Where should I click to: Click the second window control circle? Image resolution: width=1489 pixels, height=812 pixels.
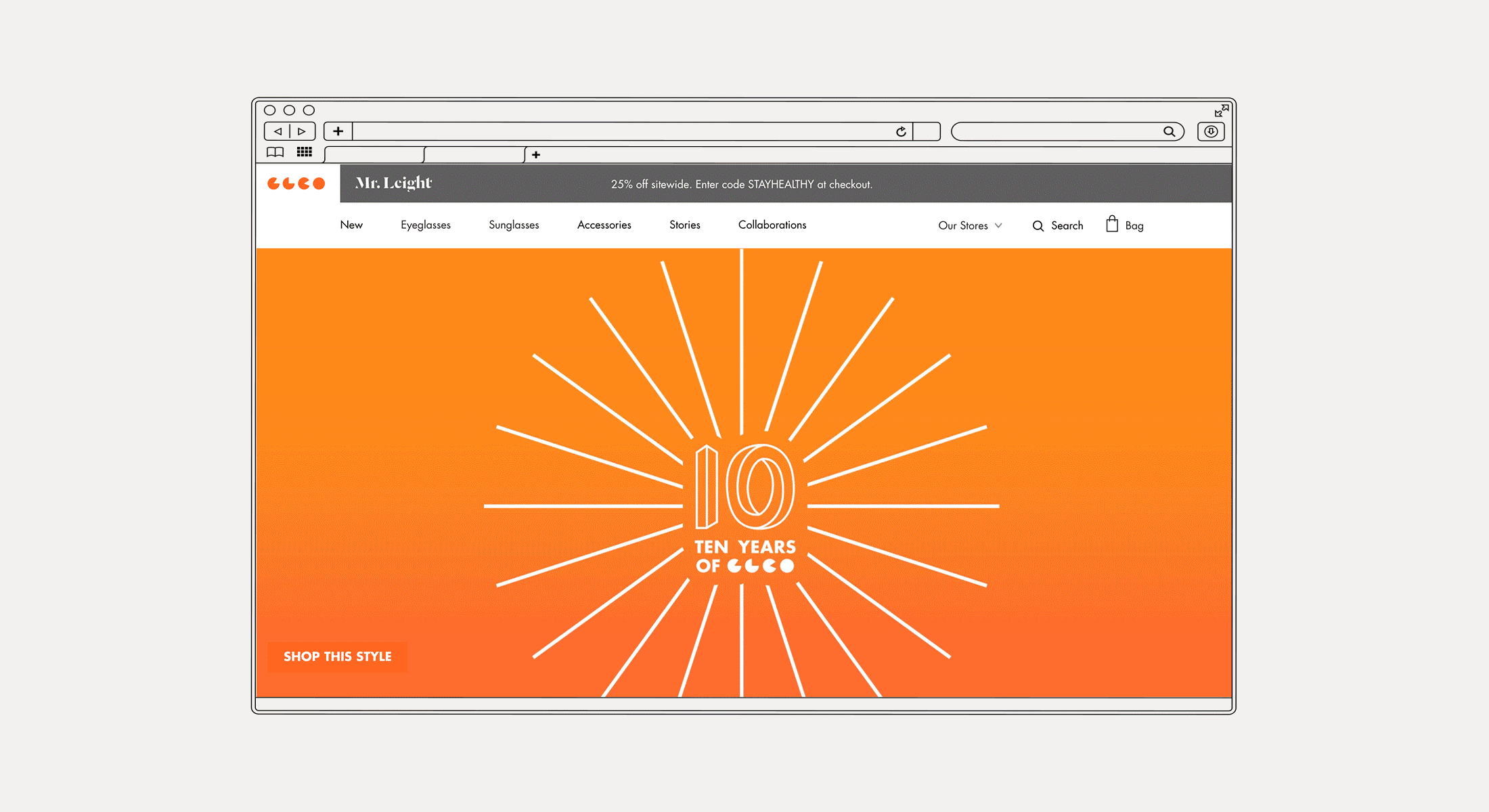click(x=289, y=110)
